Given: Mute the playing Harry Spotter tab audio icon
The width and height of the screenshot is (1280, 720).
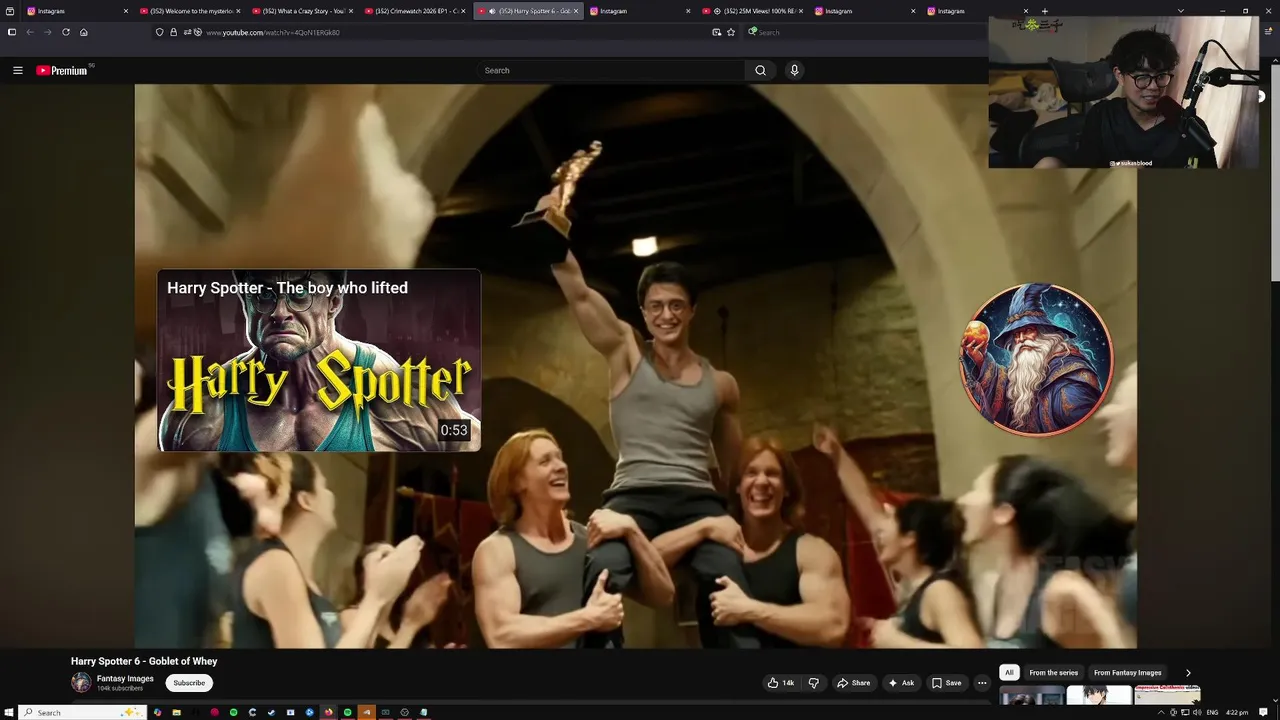Looking at the screenshot, I should [x=492, y=11].
